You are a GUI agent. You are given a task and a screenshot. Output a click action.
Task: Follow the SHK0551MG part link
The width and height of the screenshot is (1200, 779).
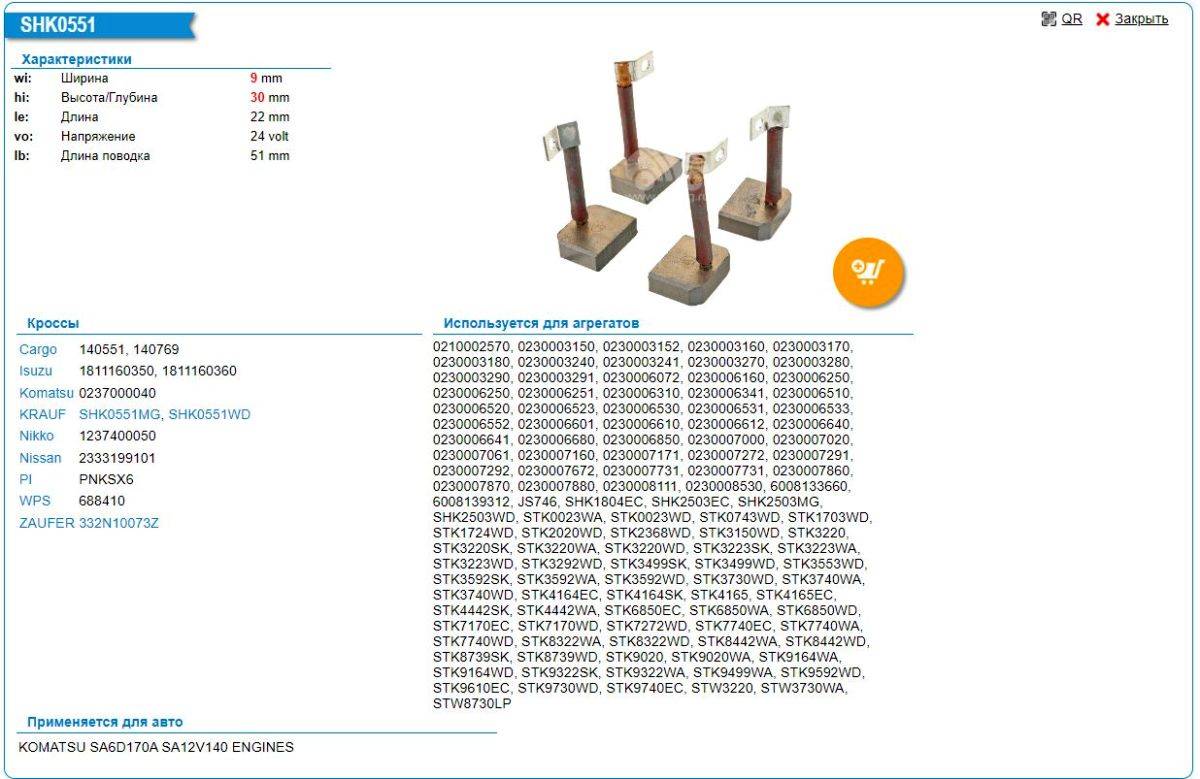pyautogui.click(x=119, y=415)
